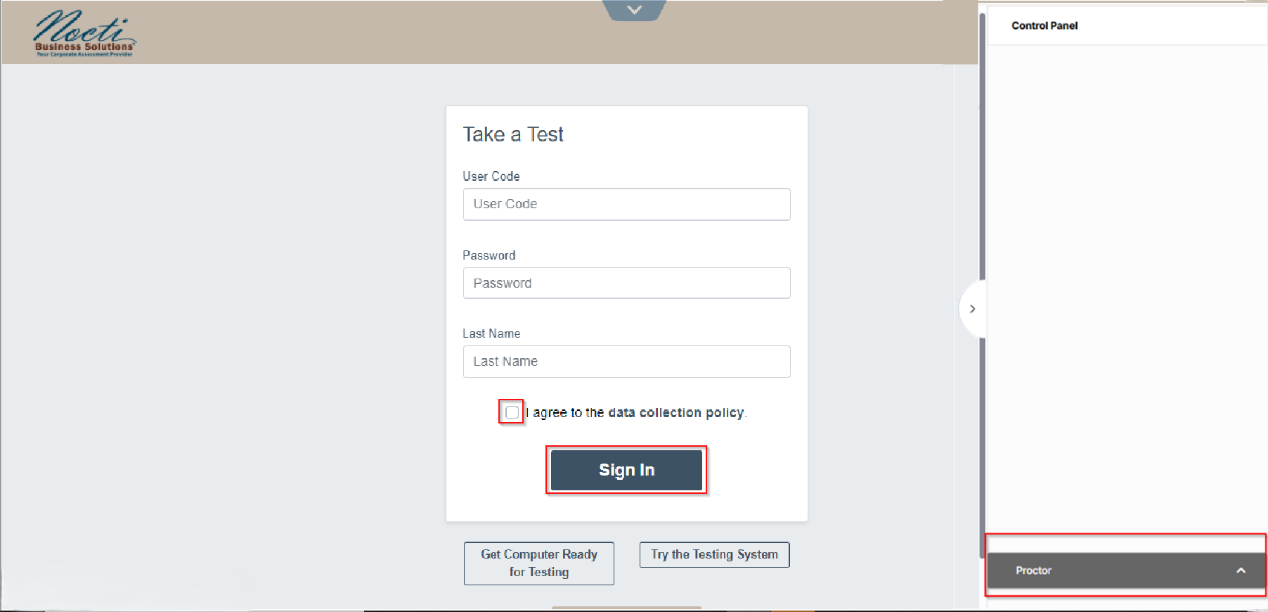The height and width of the screenshot is (612, 1268).
Task: Click the Nocti Business Solutions logo
Action: tap(85, 33)
